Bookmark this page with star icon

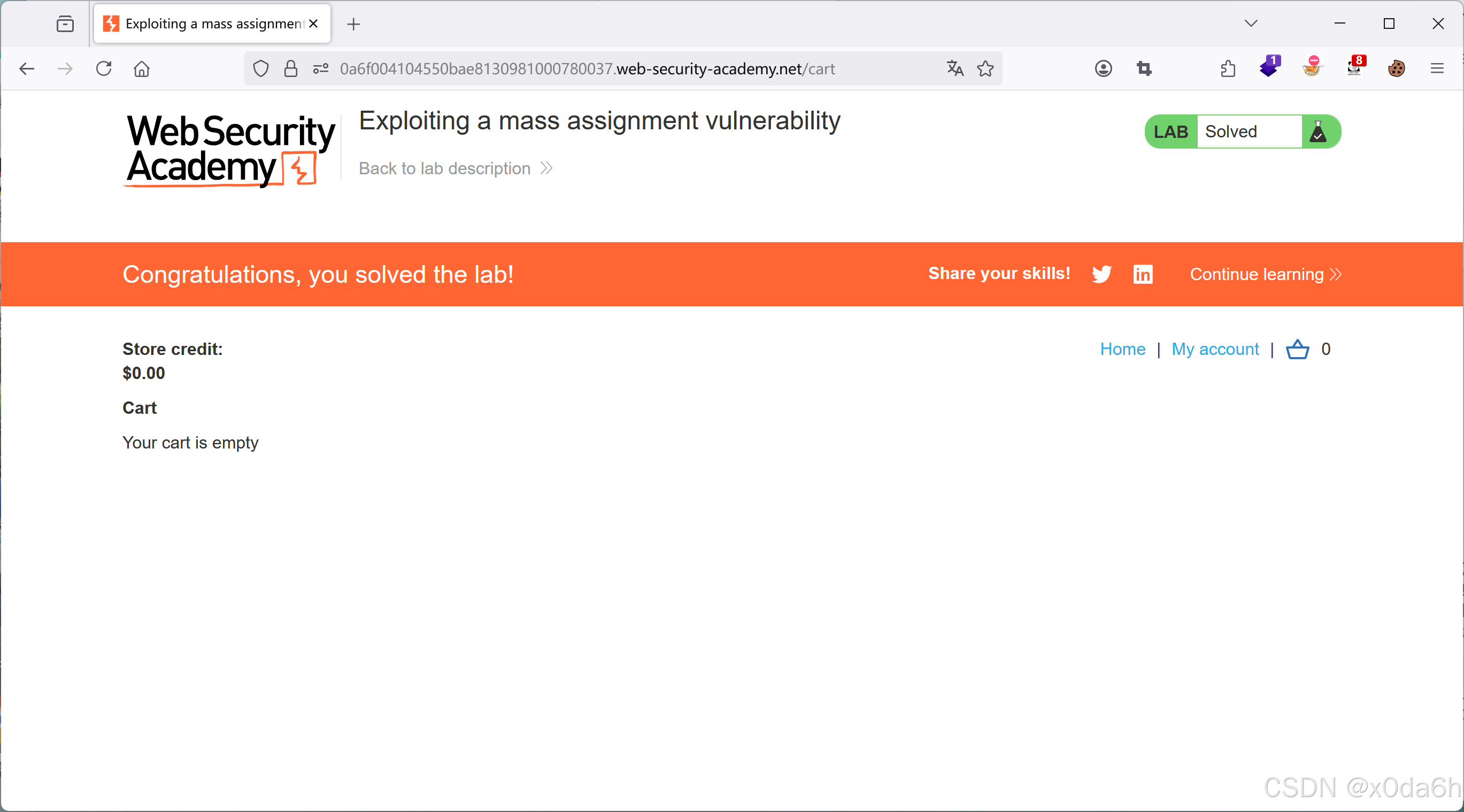[x=985, y=69]
